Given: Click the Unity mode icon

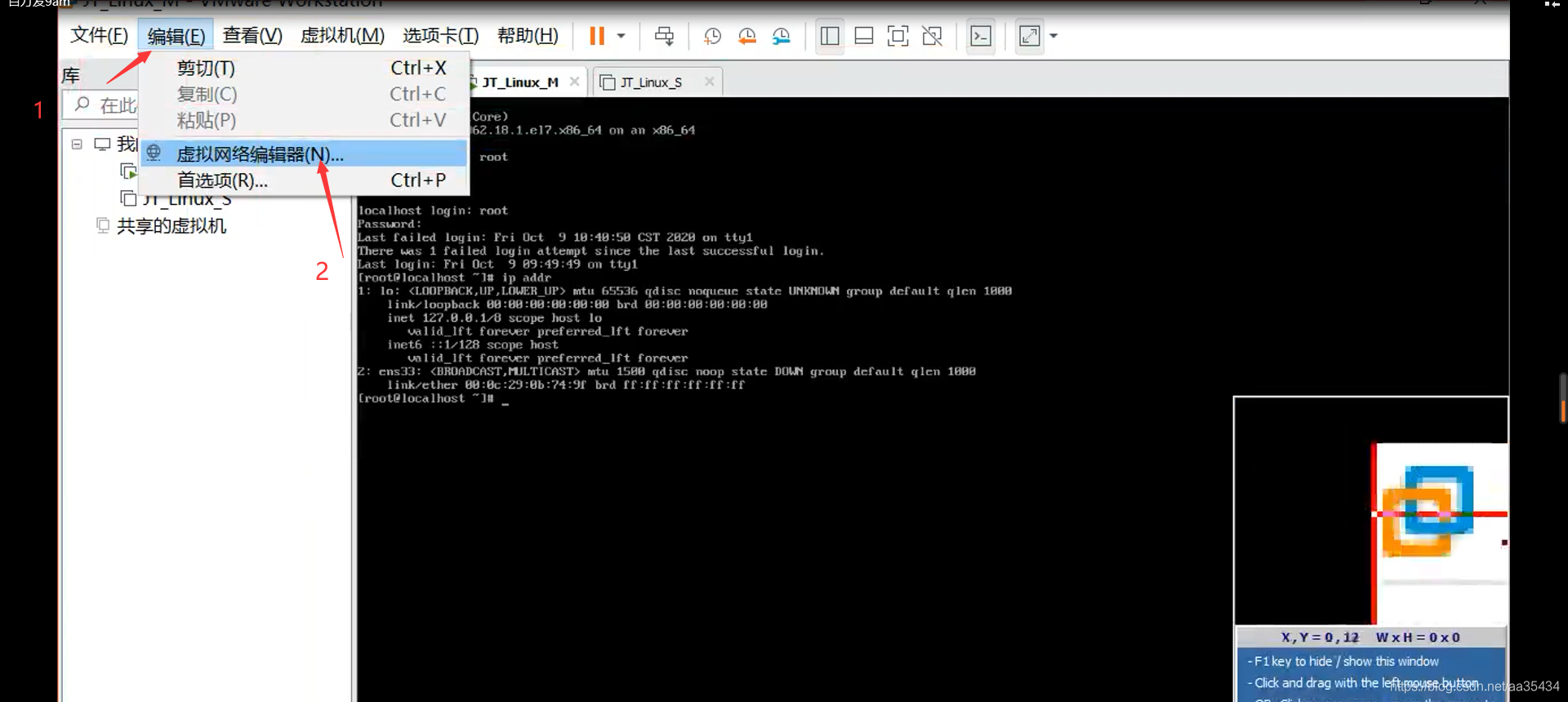Looking at the screenshot, I should click(x=932, y=36).
